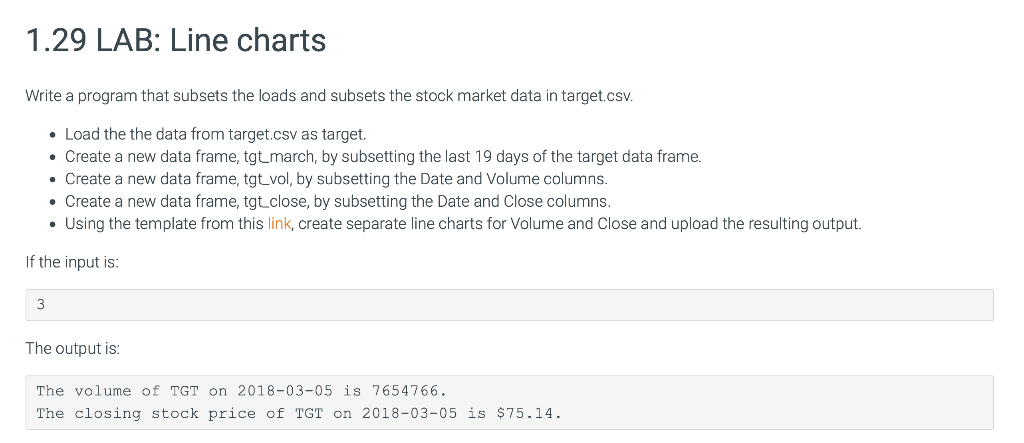Click "target.csv" at end of intro paragraph

coord(596,96)
